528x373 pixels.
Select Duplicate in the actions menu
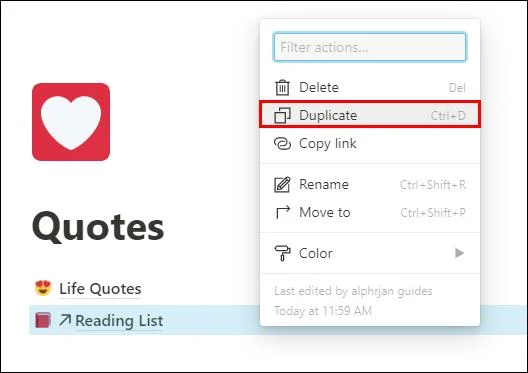[x=370, y=115]
